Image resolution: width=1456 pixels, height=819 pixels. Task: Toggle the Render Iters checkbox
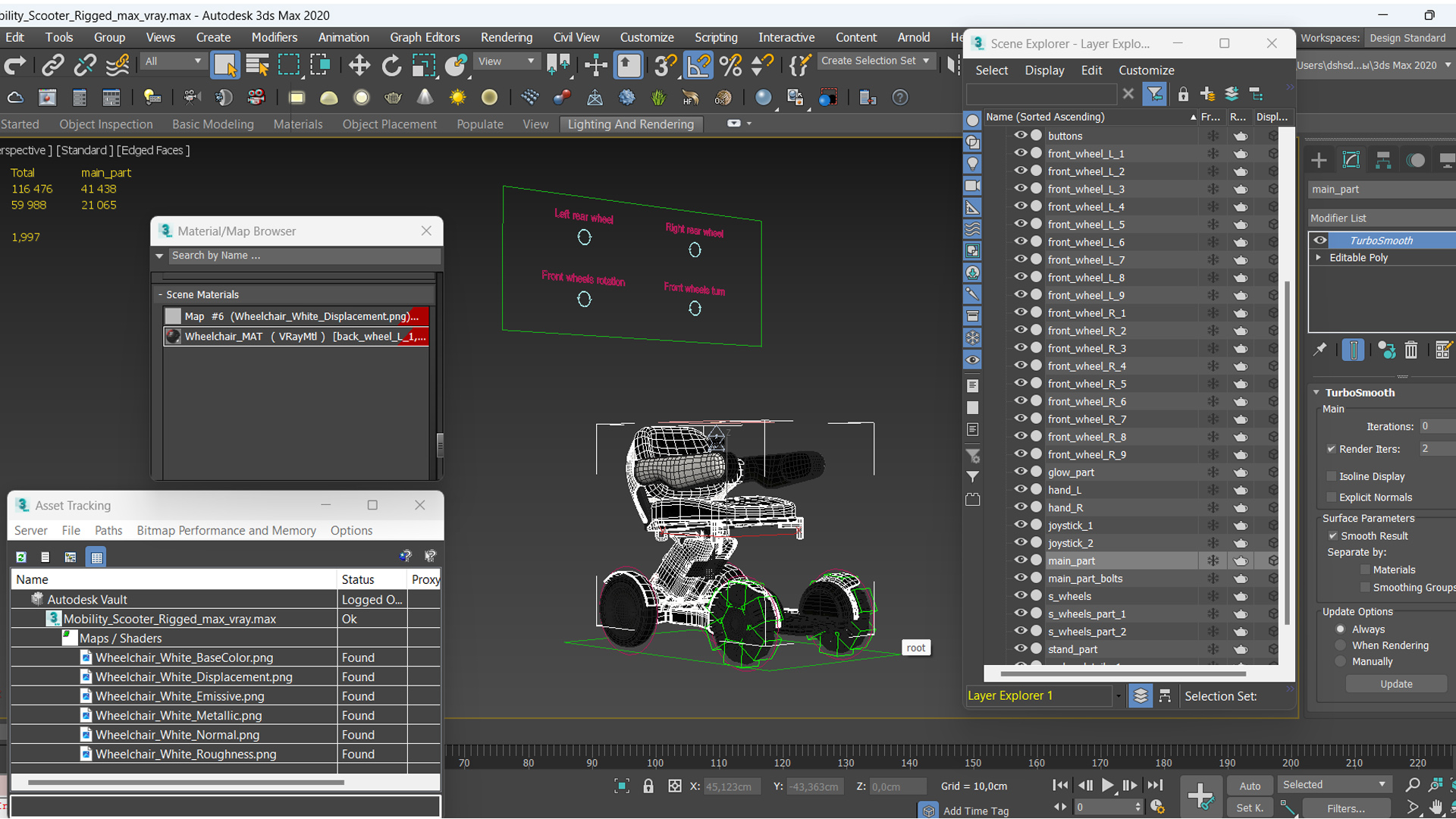click(x=1331, y=449)
